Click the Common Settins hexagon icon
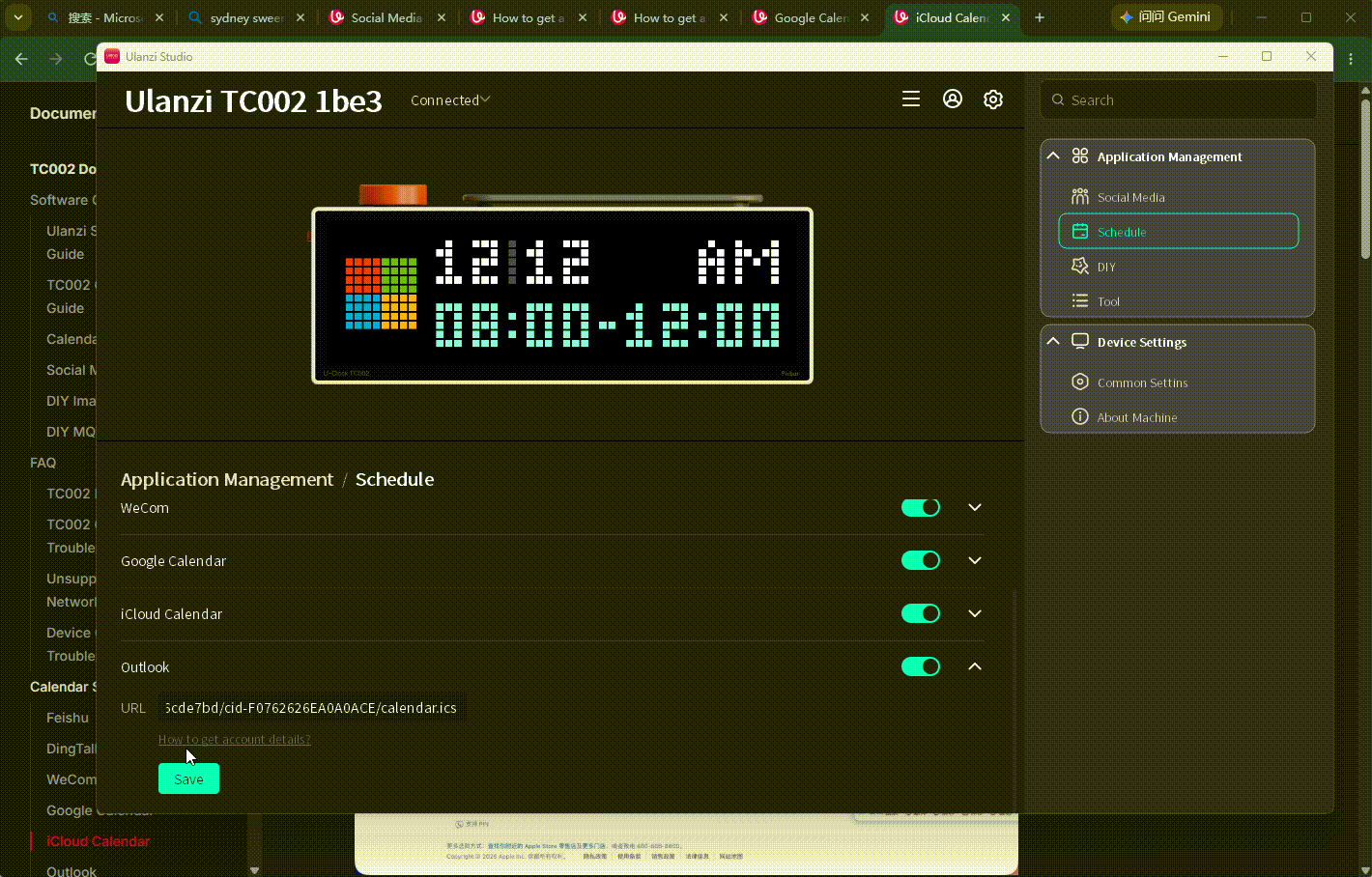The height and width of the screenshot is (877, 1372). pos(1080,382)
